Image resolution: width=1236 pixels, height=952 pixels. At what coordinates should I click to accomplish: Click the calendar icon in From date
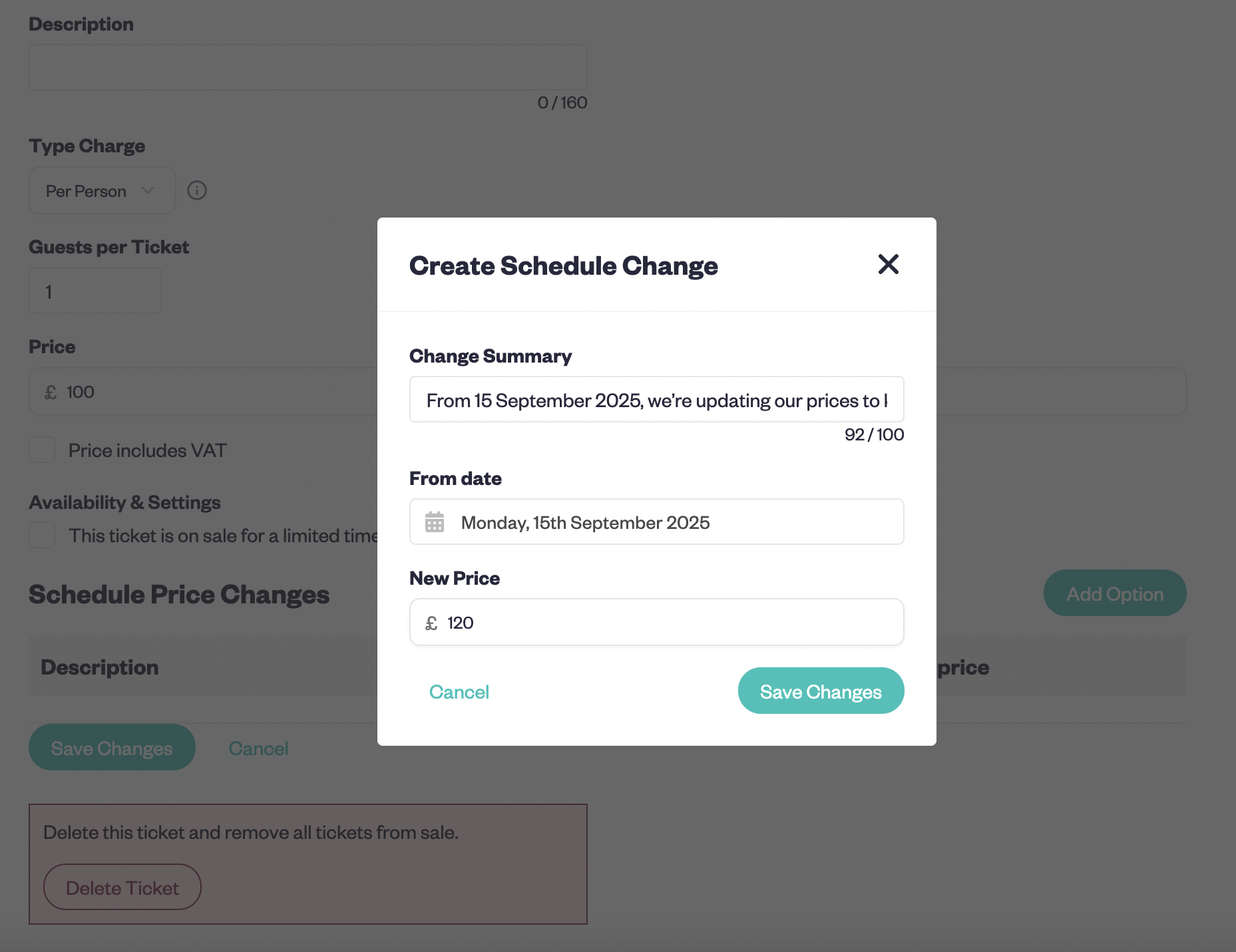pyautogui.click(x=435, y=522)
